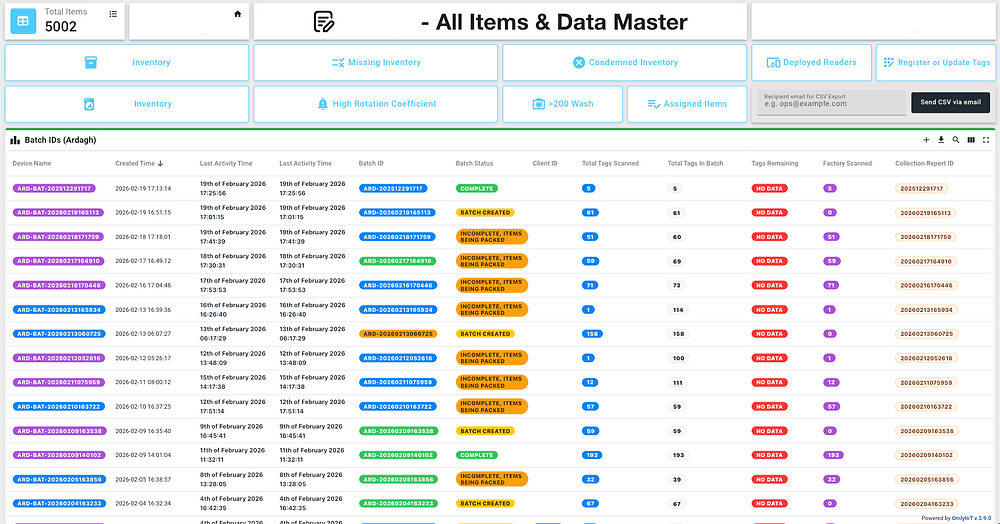
Task: Select the High Rotation Coefficient tile
Action: click(x=376, y=104)
